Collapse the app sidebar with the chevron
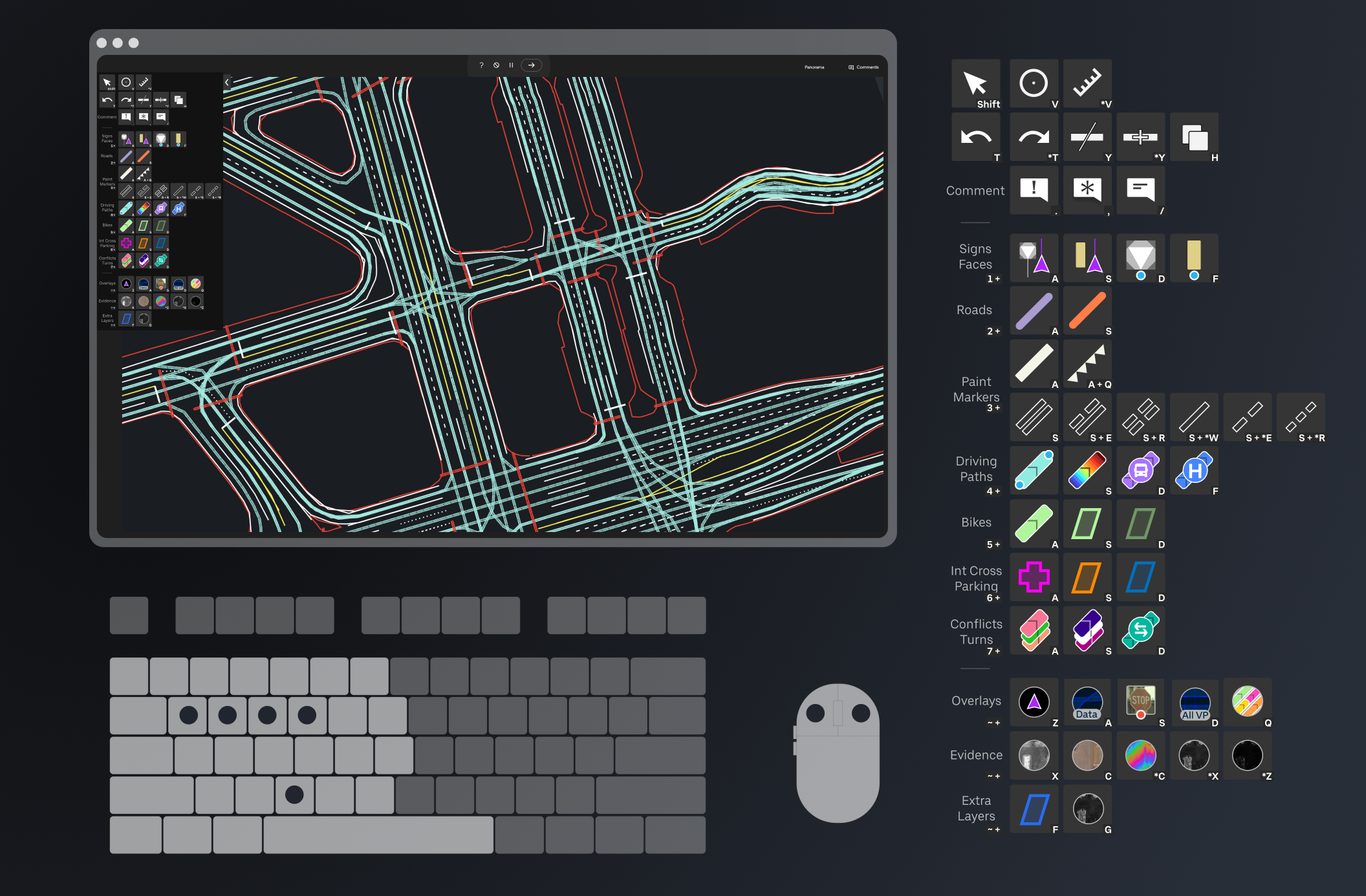Screen dimensions: 1366x896 tap(227, 82)
